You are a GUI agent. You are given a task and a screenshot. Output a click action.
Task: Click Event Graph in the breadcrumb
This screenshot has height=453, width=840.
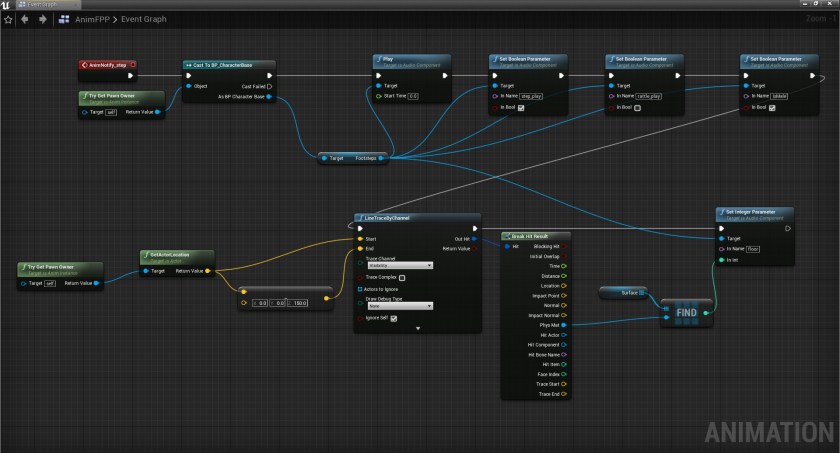click(145, 18)
